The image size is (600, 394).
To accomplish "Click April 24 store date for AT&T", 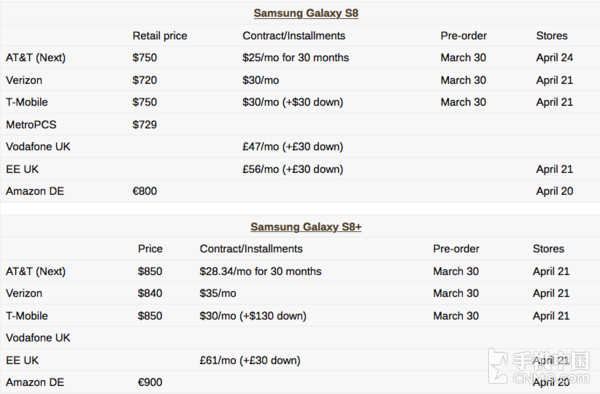I will pyautogui.click(x=554, y=58).
